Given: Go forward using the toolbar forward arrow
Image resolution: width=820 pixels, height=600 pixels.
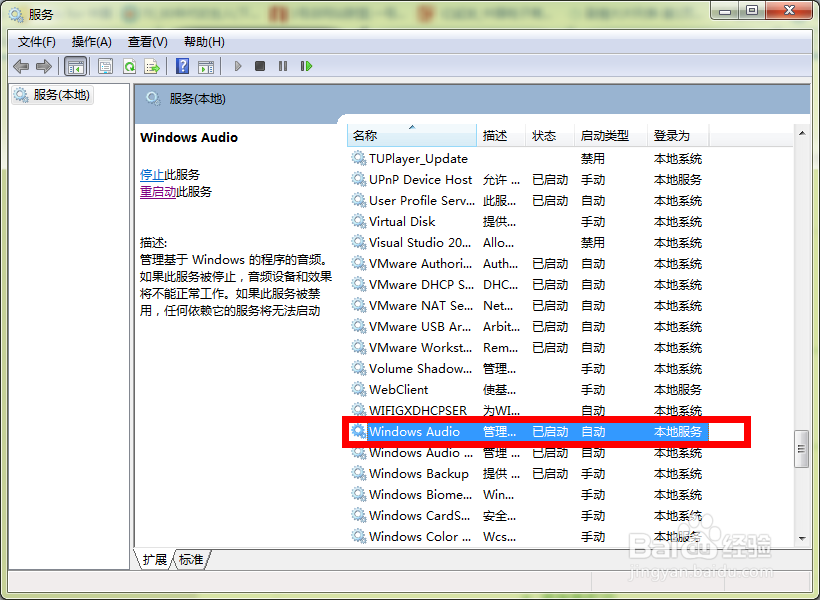Looking at the screenshot, I should pyautogui.click(x=43, y=66).
